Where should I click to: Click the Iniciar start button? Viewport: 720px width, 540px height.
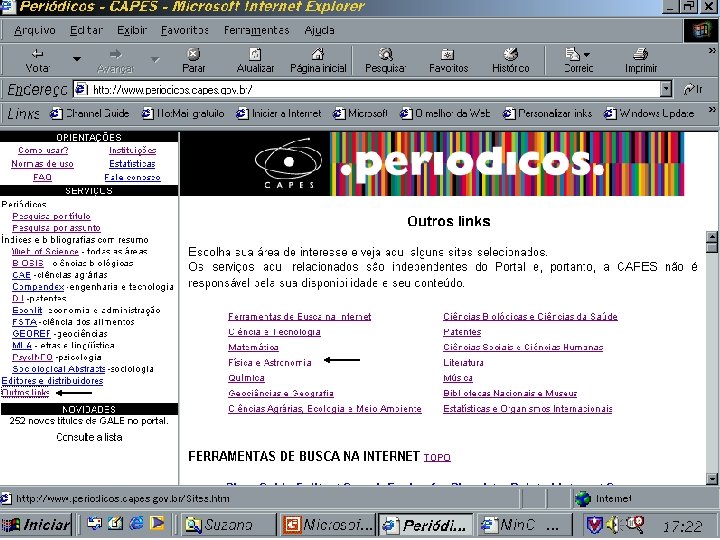point(36,524)
